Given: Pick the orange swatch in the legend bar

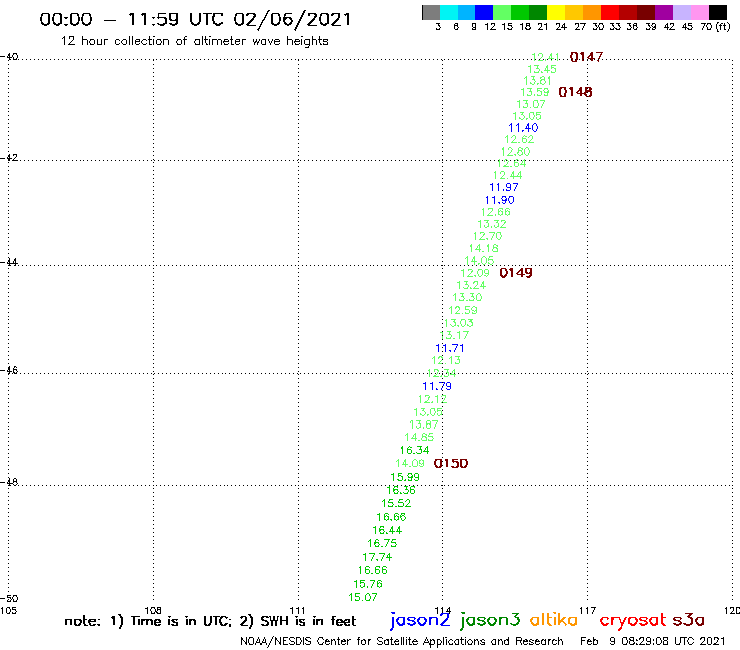Looking at the screenshot, I should pos(592,12).
